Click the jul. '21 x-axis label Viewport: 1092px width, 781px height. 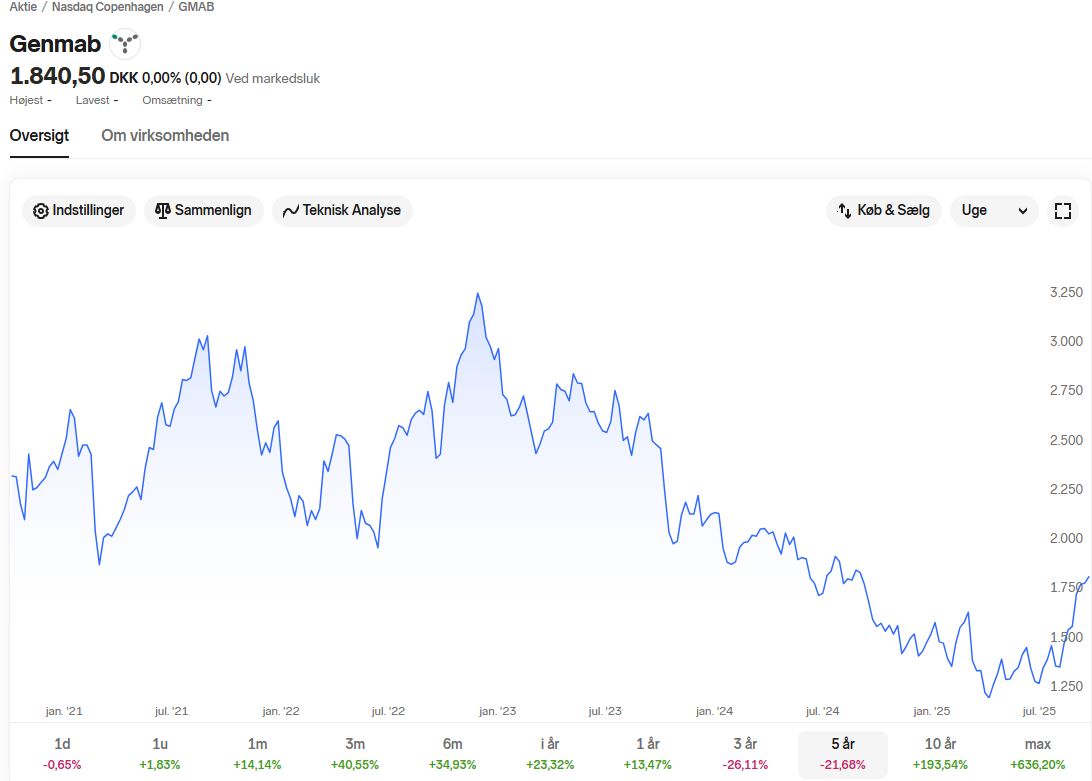point(171,711)
